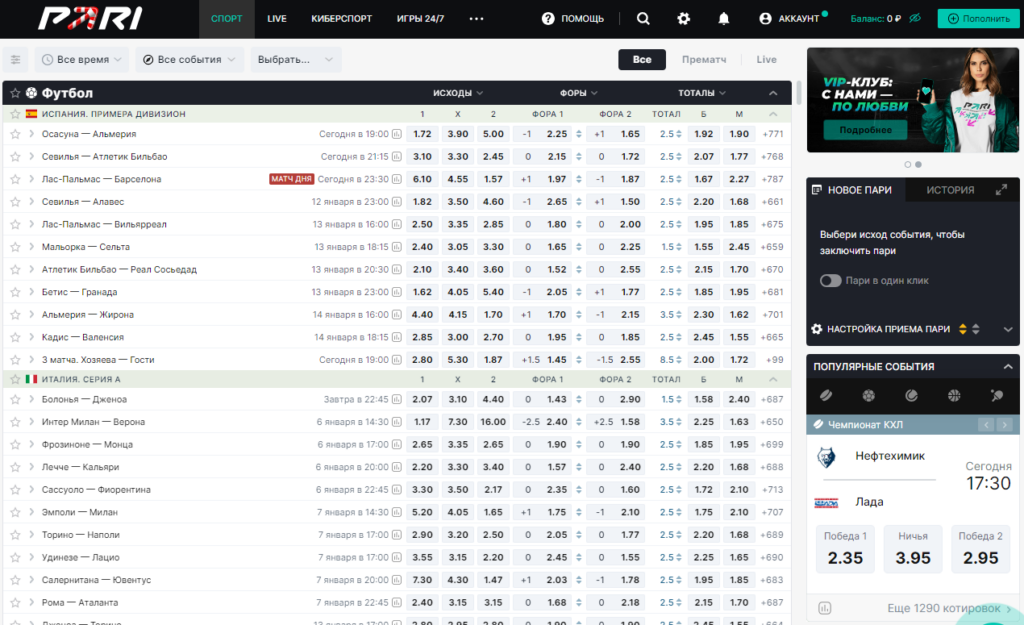The height and width of the screenshot is (625, 1024).
Task: Open filter sliders icon on left
Action: pyautogui.click(x=16, y=59)
